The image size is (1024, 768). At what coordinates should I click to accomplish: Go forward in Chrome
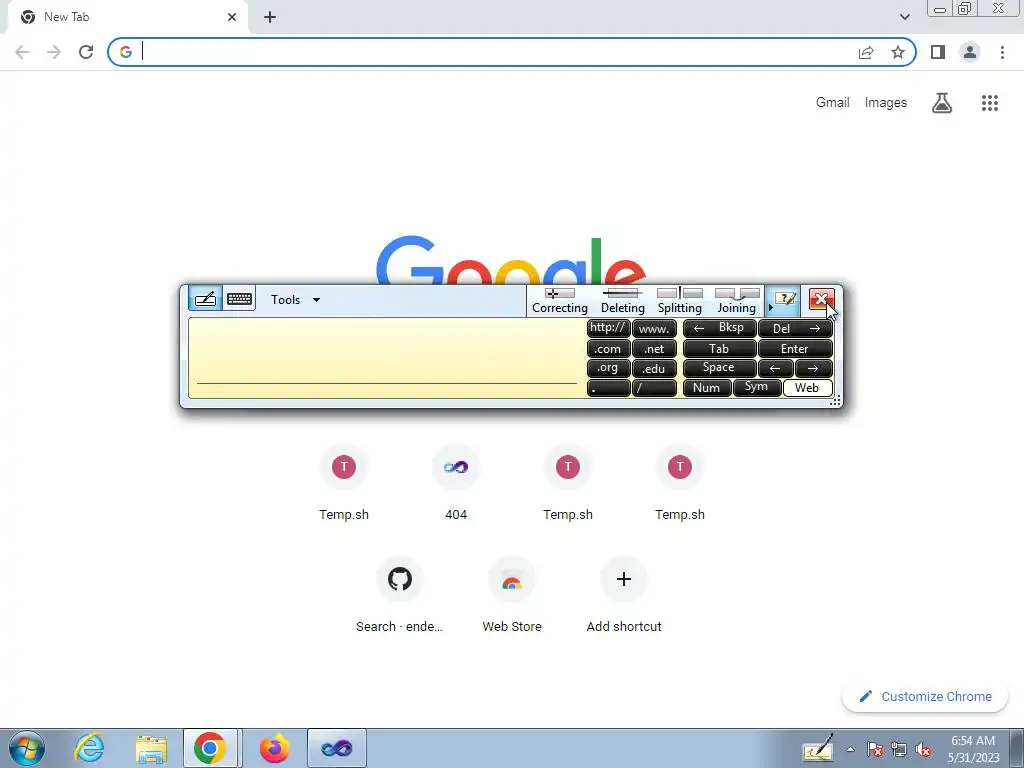pos(54,52)
